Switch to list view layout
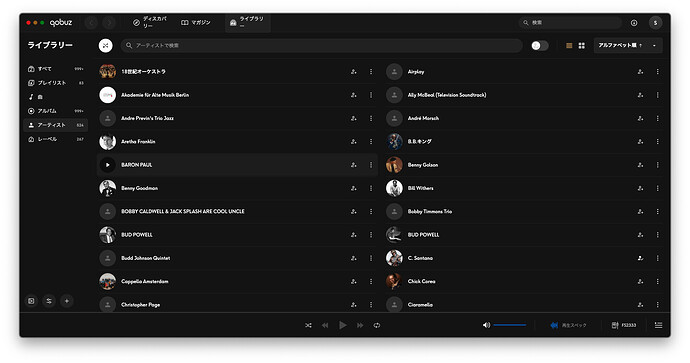 coord(569,45)
